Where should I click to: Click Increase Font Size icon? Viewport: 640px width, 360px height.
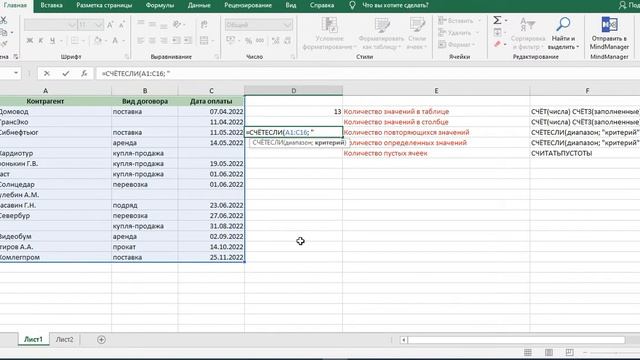click(x=110, y=25)
